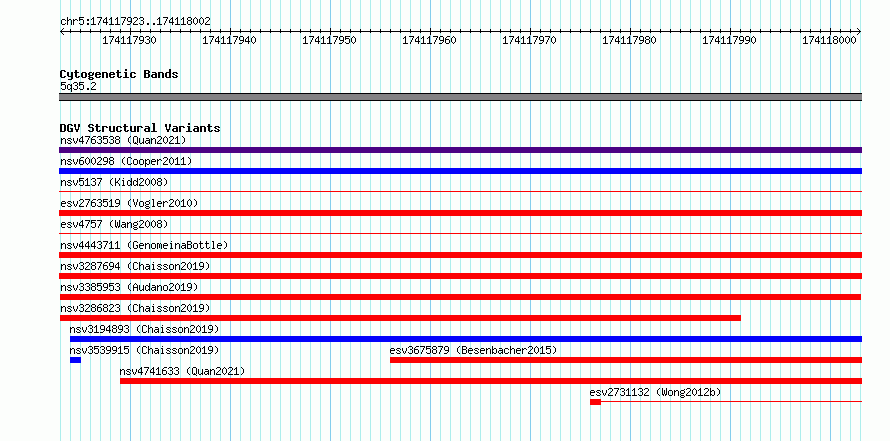
Task: Select the shorter red nsv3286823 bar
Action: (400, 318)
